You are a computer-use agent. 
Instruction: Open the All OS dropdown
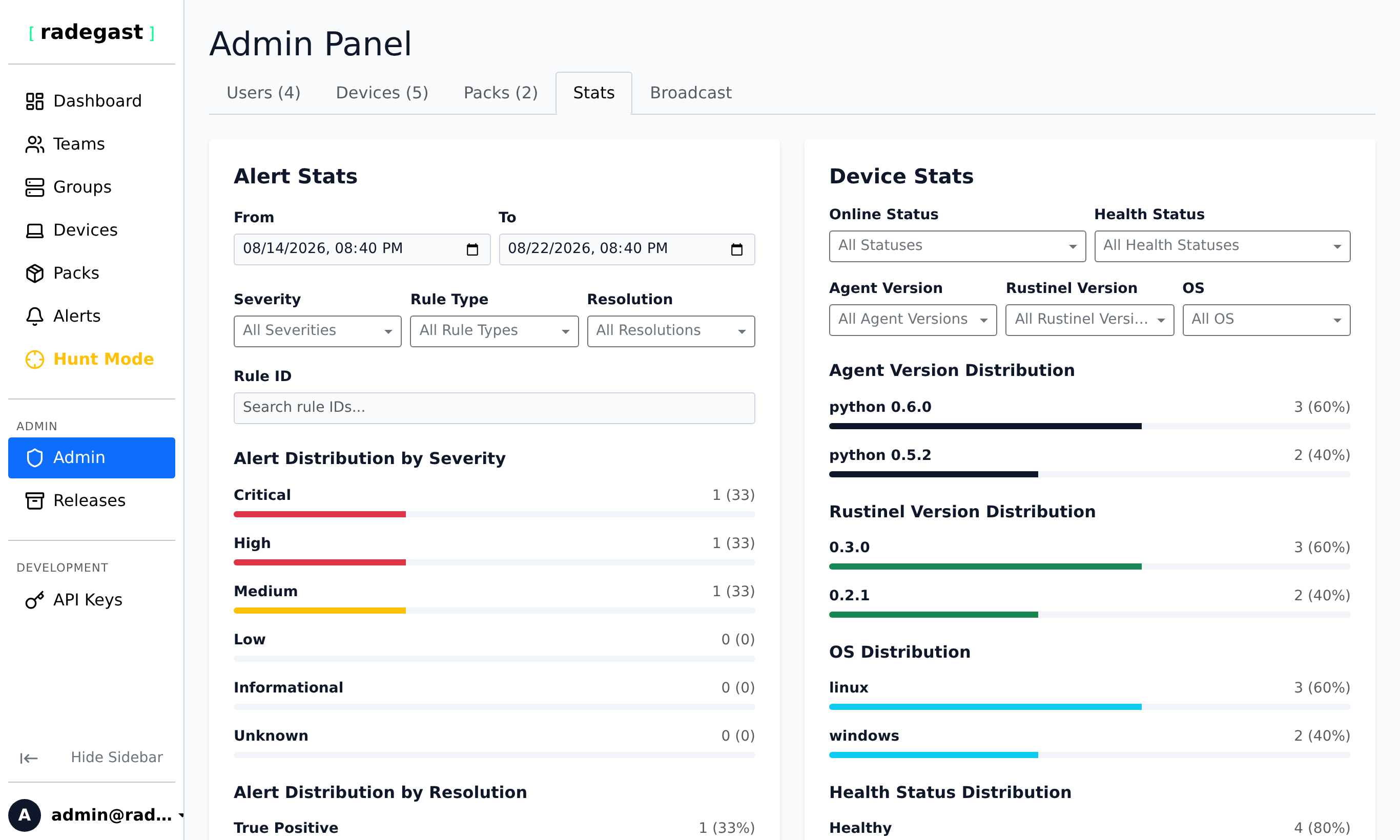click(1266, 320)
